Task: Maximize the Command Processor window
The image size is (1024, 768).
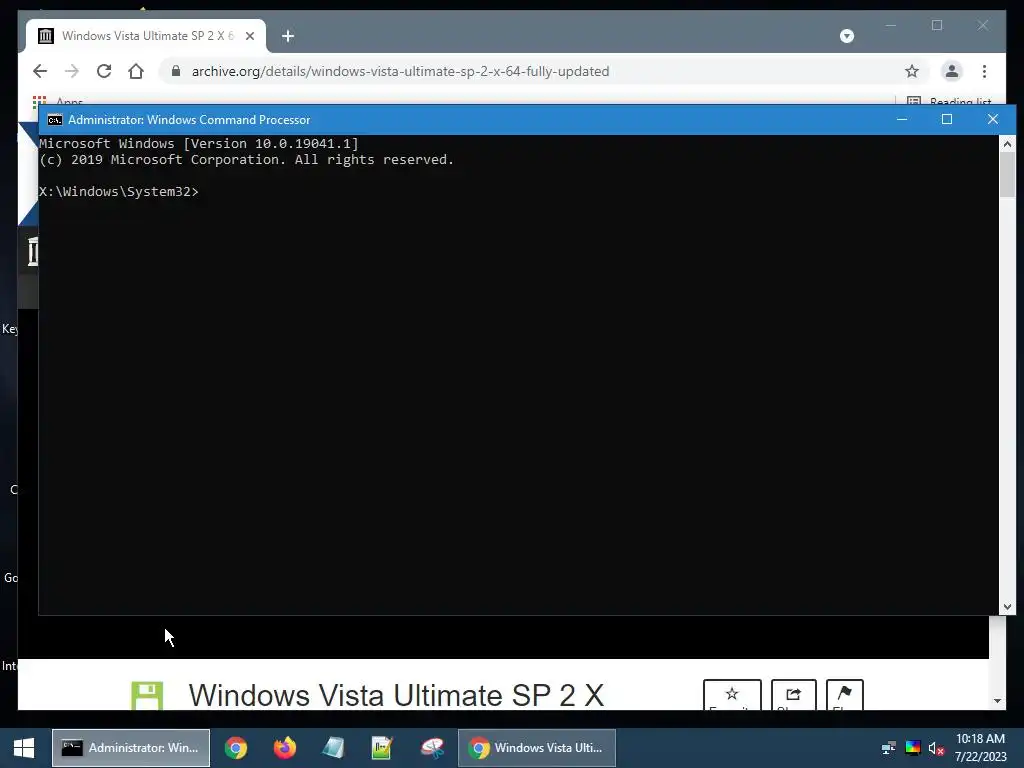Action: coord(946,120)
